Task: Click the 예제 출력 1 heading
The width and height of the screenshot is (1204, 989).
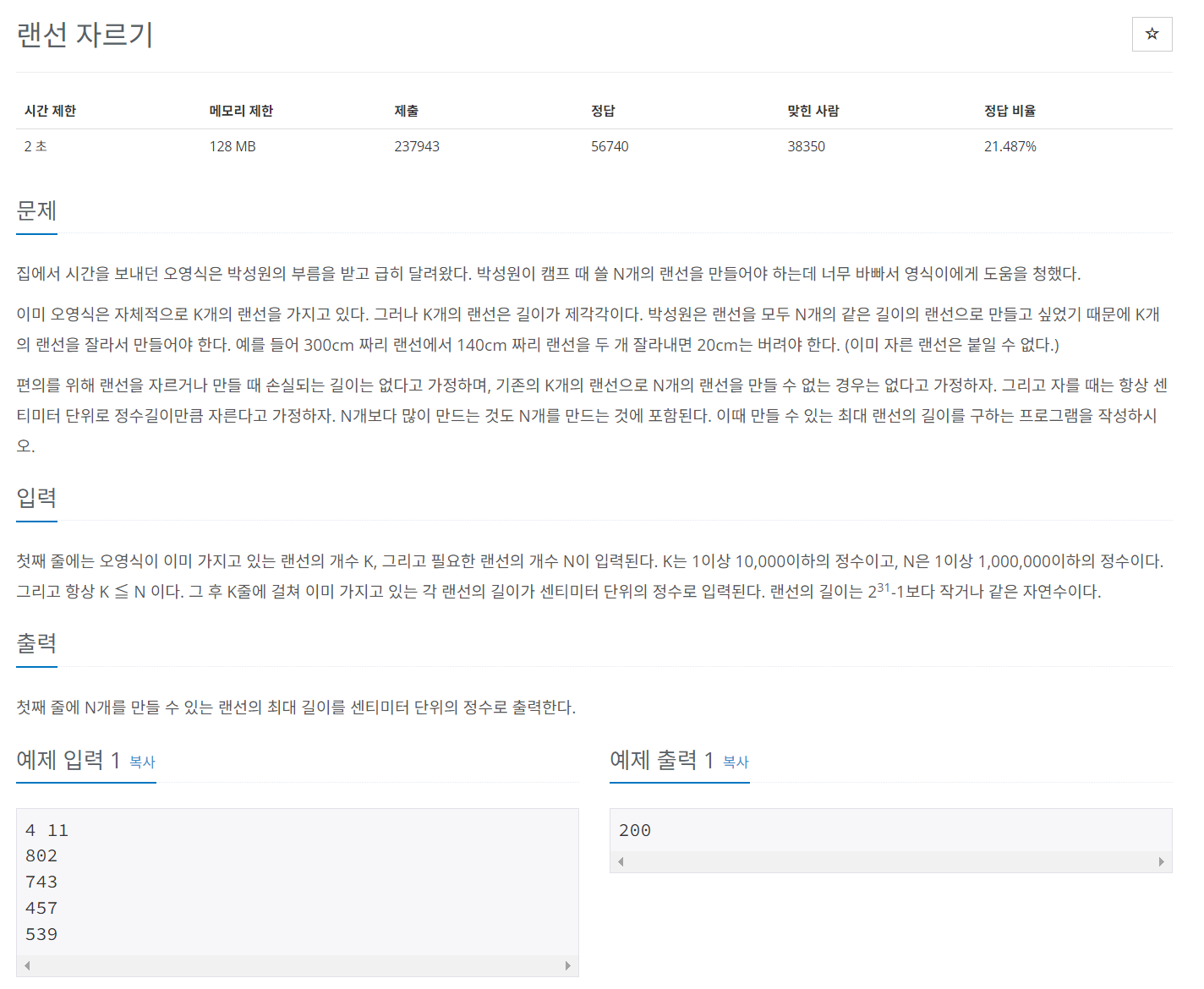Action: [x=661, y=760]
